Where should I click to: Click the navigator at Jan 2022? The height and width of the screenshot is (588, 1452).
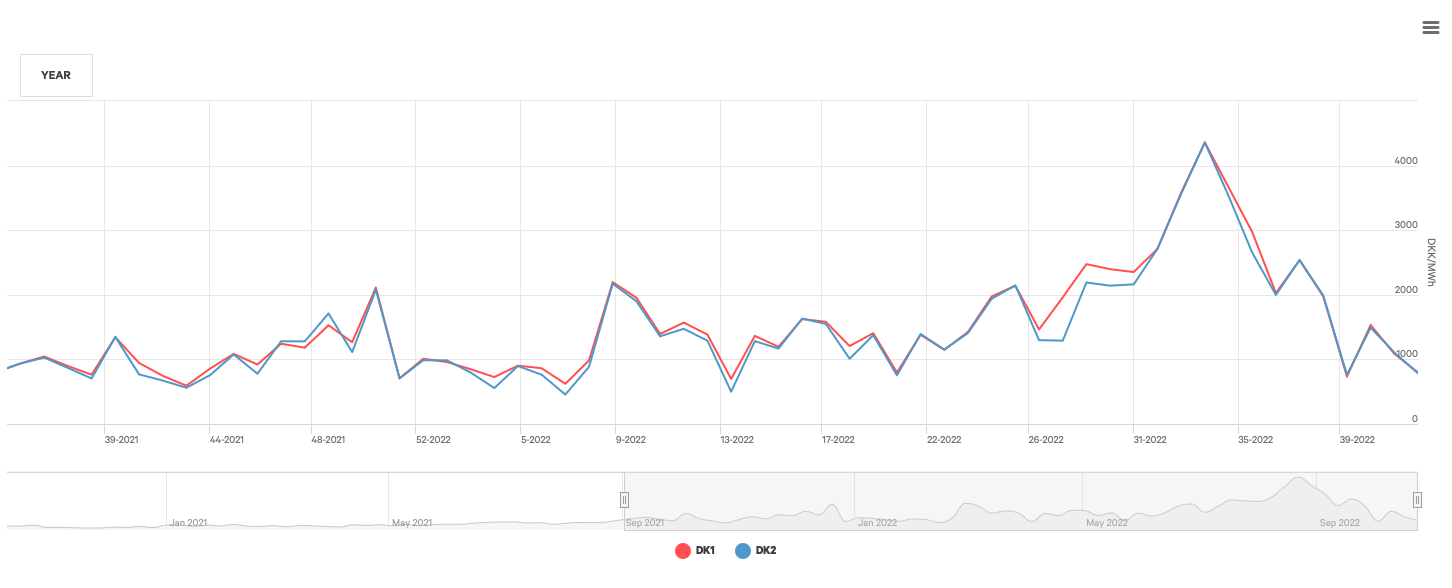(877, 522)
